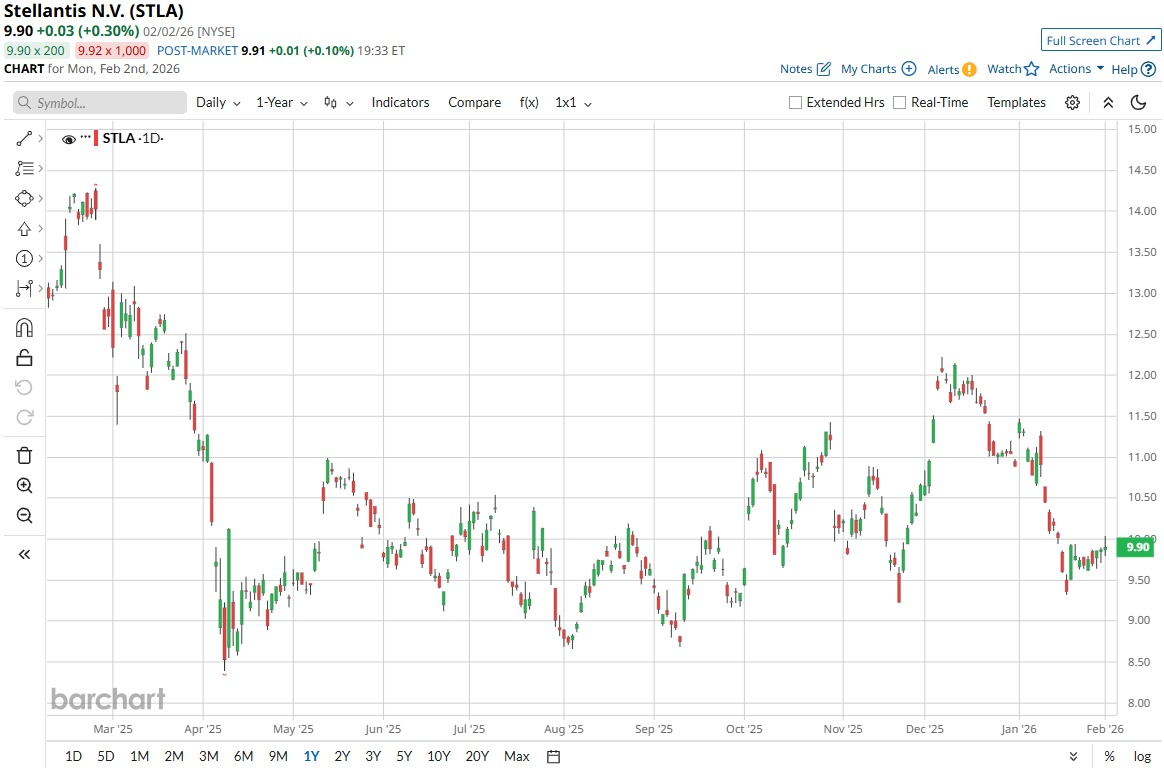Click the 9.90 current price label

coord(1137,547)
